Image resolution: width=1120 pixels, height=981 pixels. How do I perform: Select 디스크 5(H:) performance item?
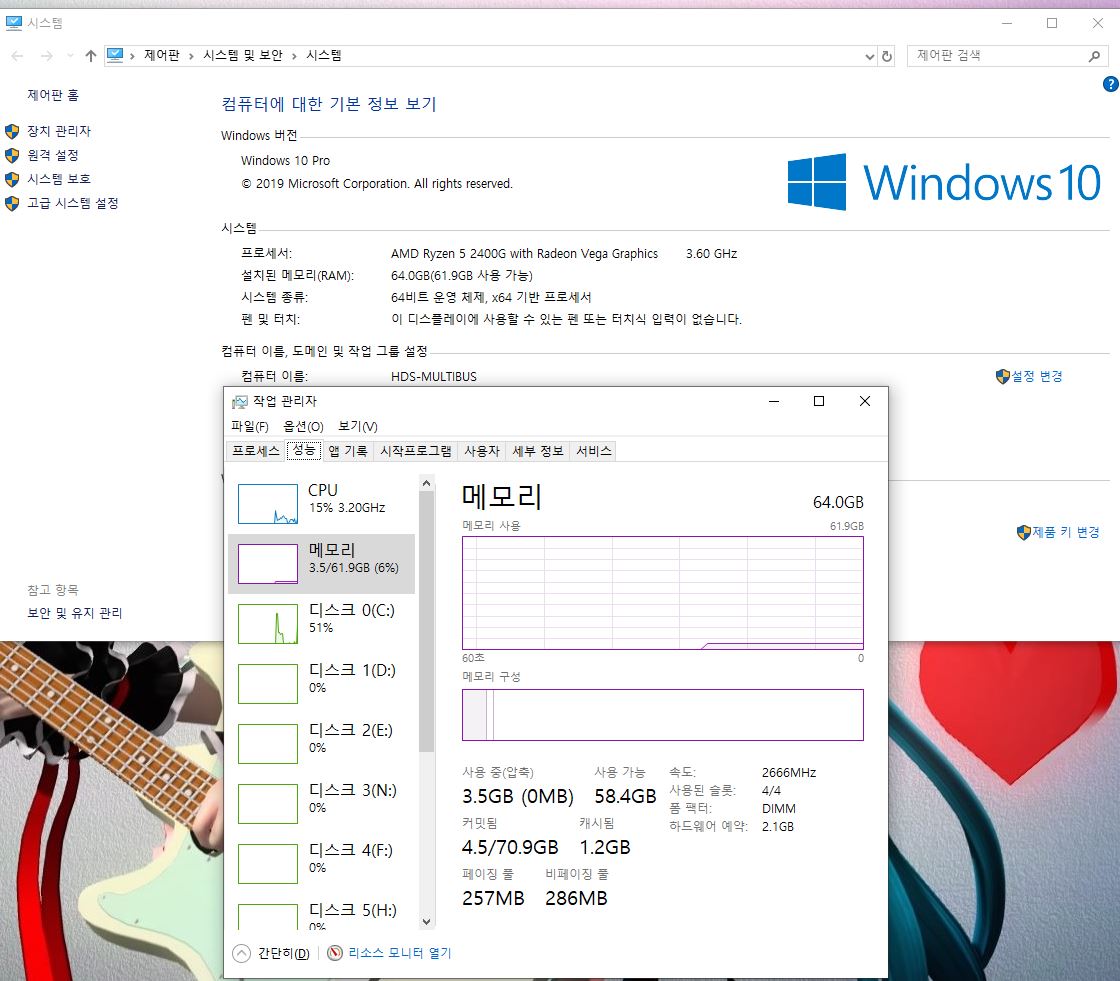coord(321,913)
